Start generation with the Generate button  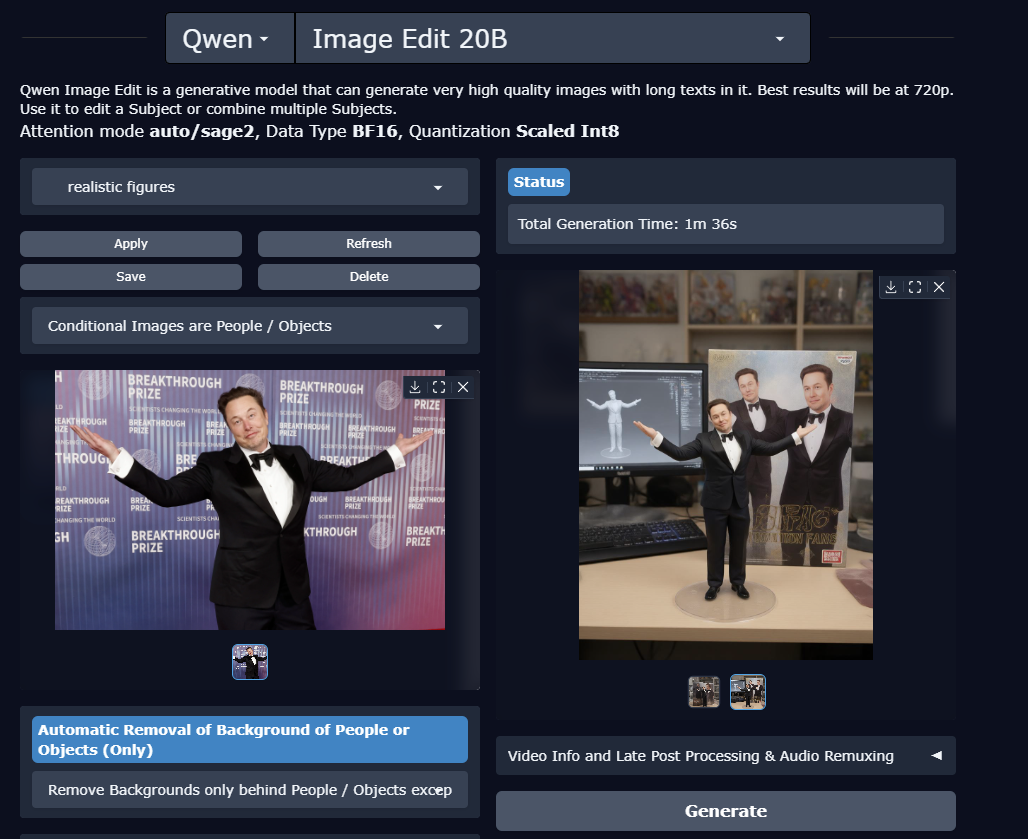(725, 811)
